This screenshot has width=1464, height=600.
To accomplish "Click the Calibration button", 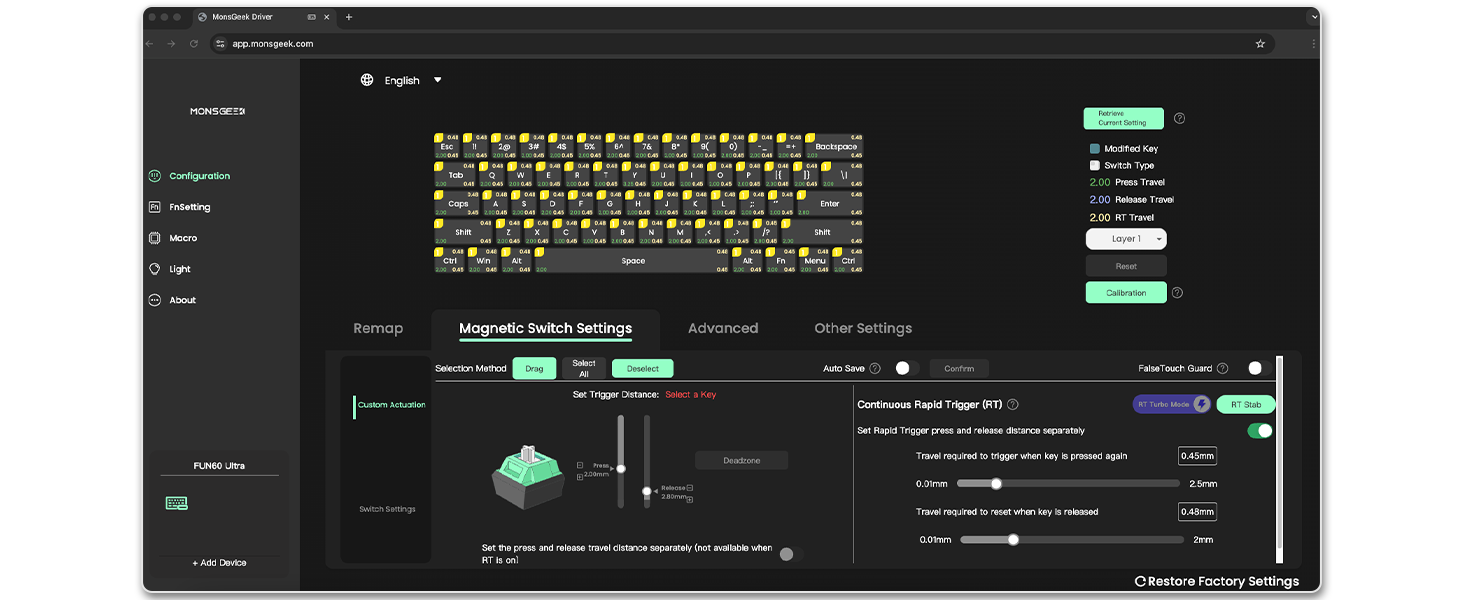I will (1125, 293).
